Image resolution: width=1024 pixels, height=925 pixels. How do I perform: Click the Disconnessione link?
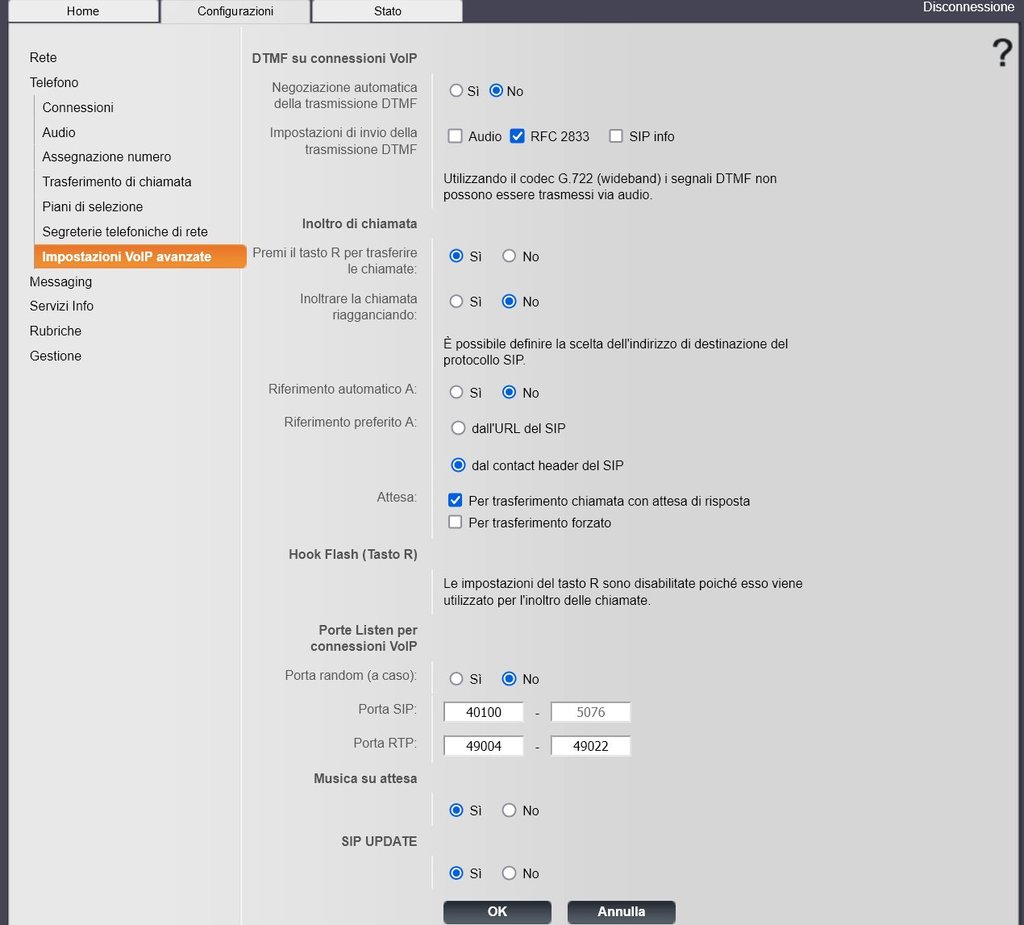[968, 7]
